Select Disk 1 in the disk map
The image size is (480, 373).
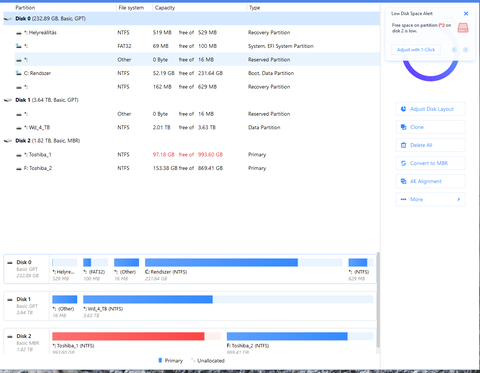tap(26, 306)
